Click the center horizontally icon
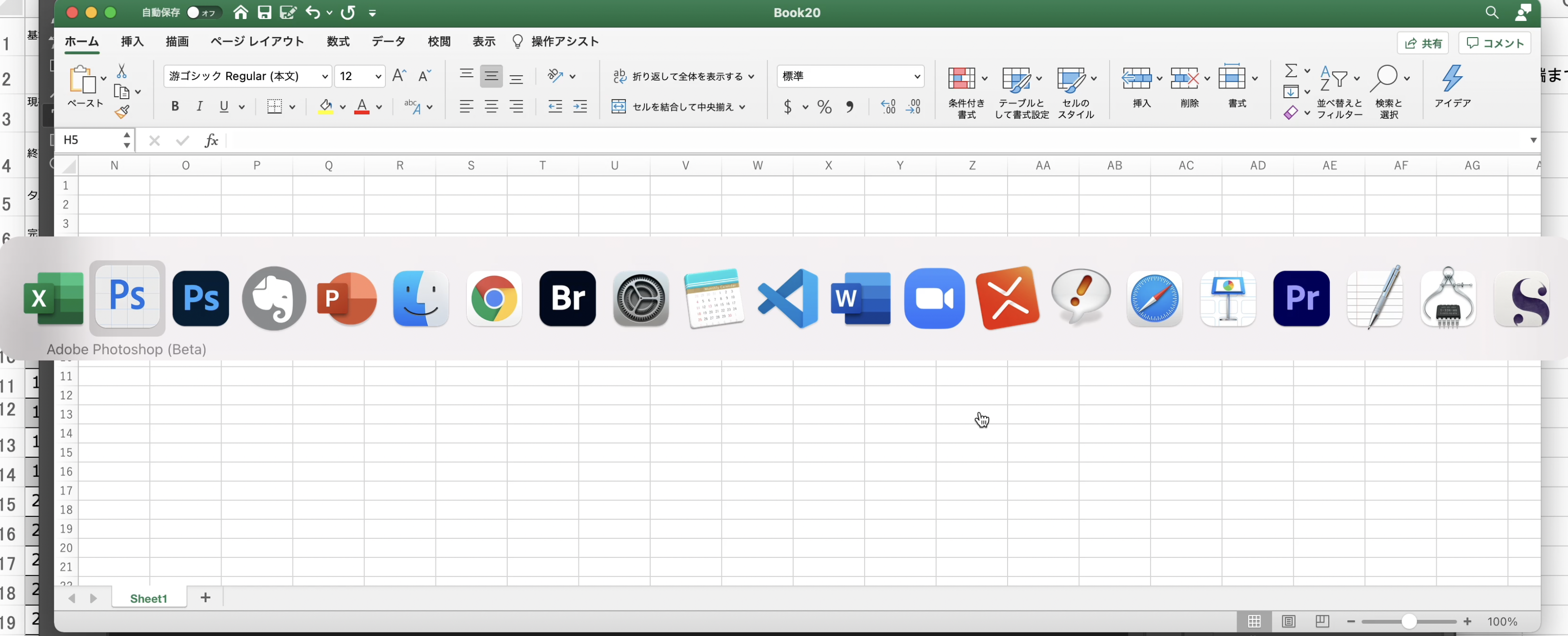Image resolution: width=1568 pixels, height=636 pixels. click(x=491, y=106)
